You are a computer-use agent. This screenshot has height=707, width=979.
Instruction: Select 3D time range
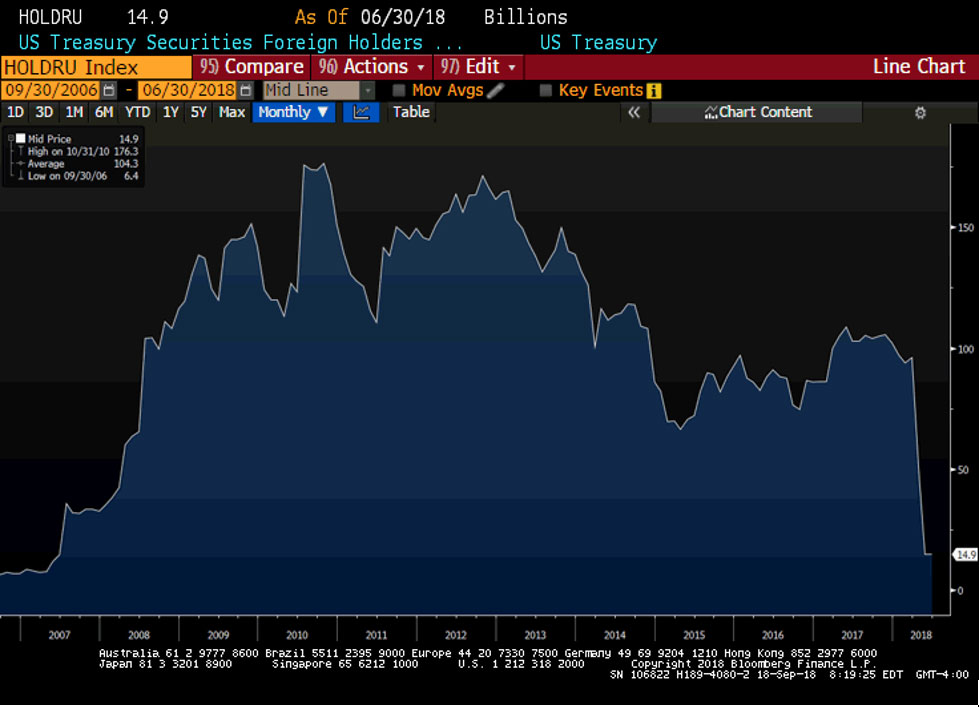point(44,112)
